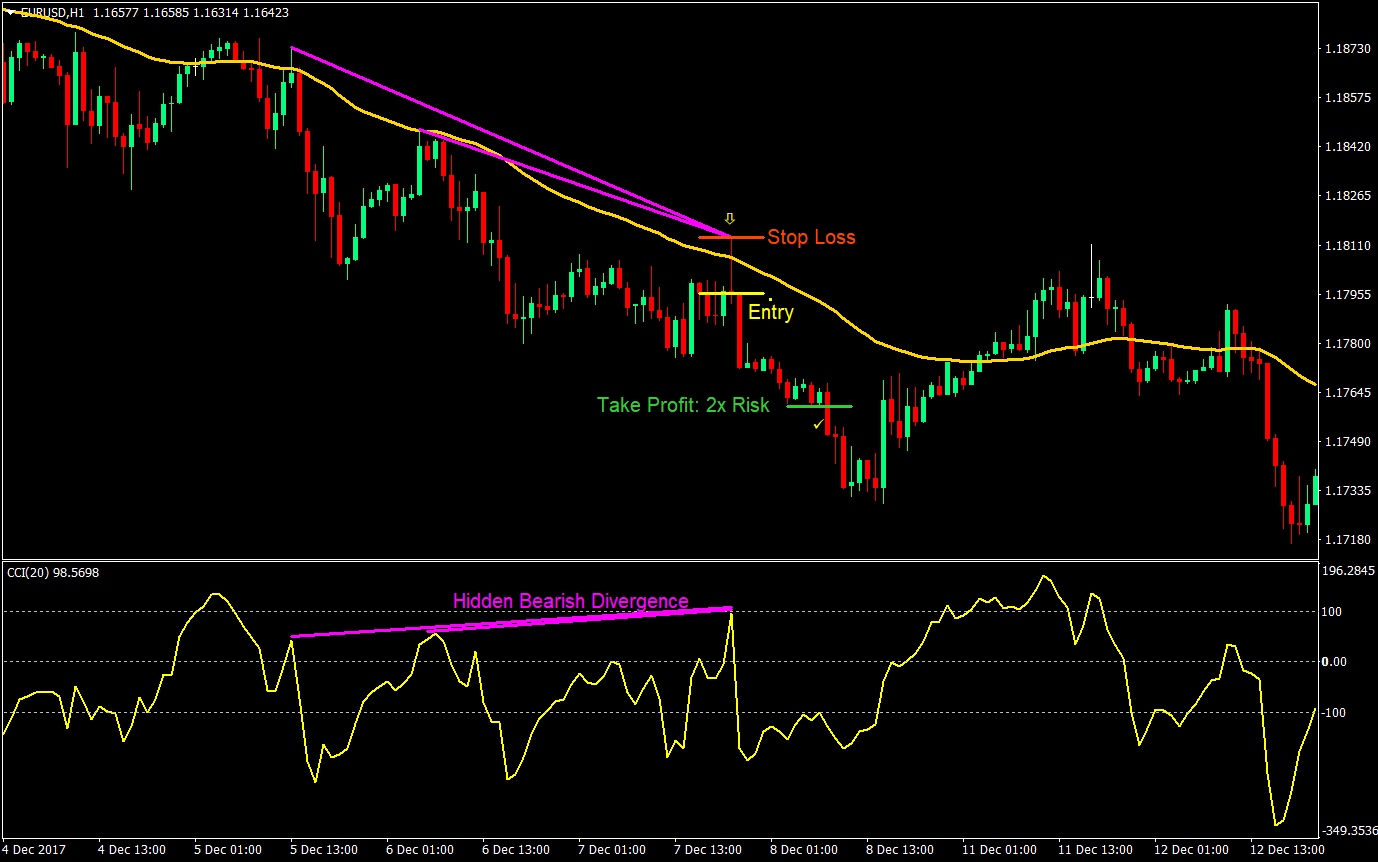Click the '11 Dec 13:00' time label

pos(1095,850)
